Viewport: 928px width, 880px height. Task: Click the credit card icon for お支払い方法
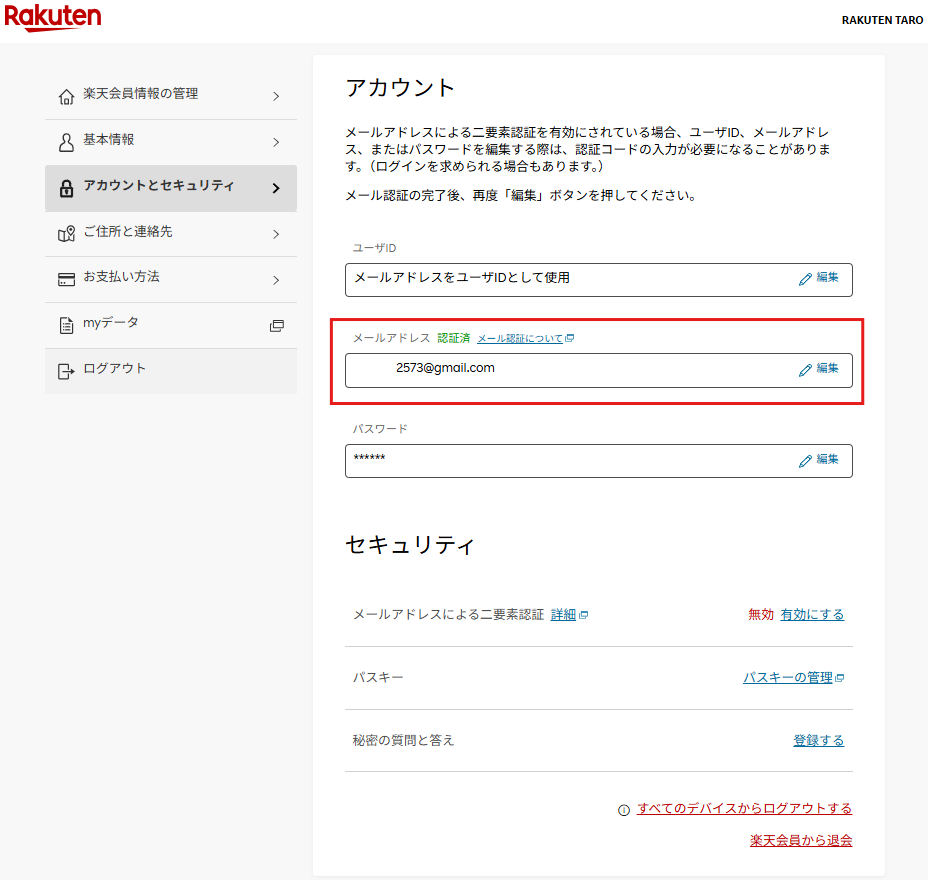pos(67,279)
